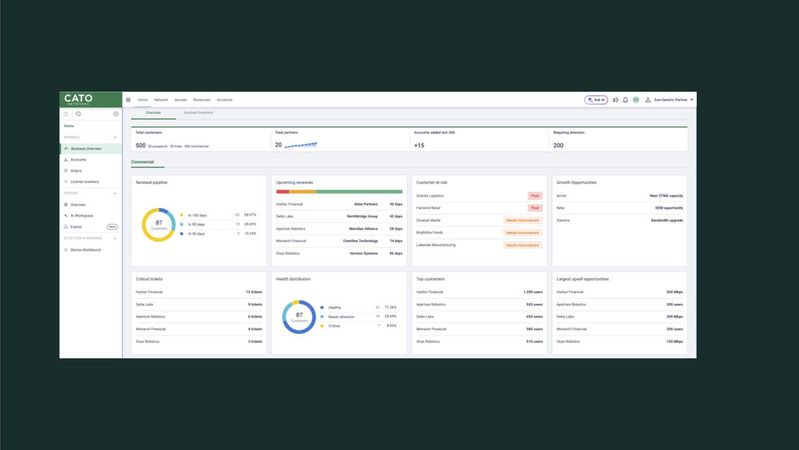Select the Commercial tab

pyautogui.click(x=142, y=162)
